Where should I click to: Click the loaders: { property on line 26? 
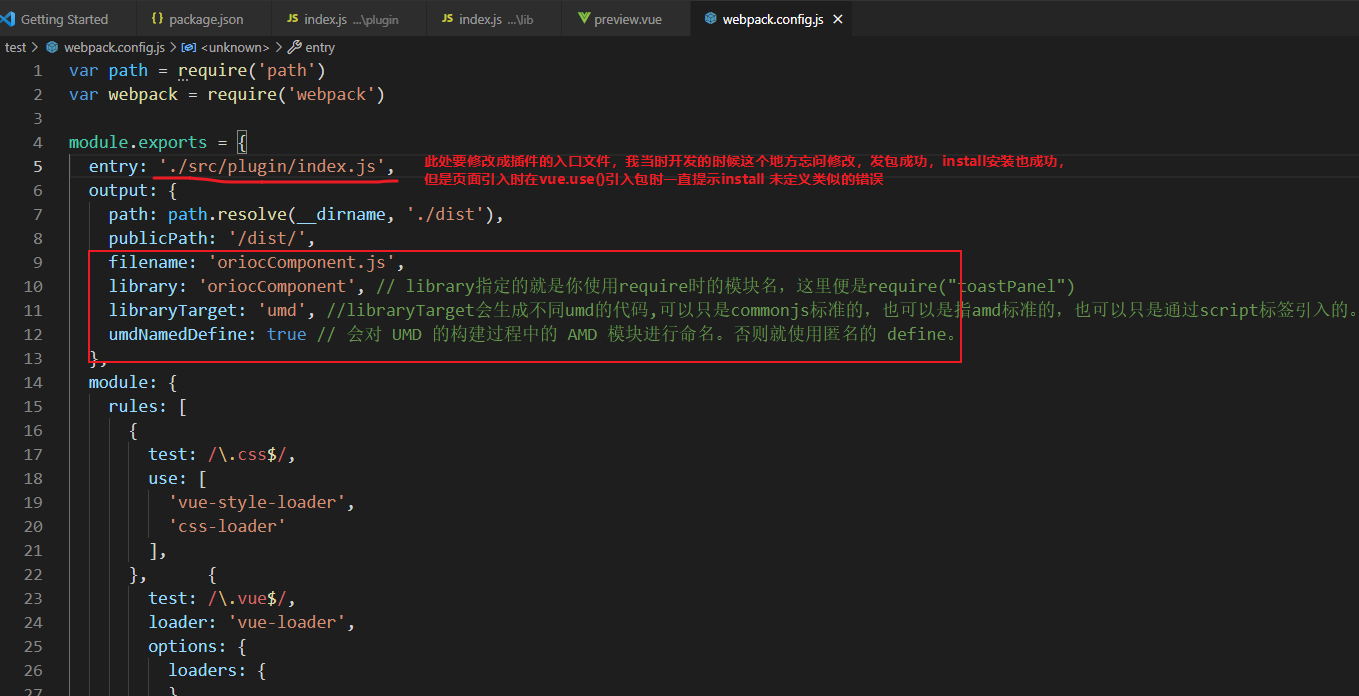pos(217,671)
